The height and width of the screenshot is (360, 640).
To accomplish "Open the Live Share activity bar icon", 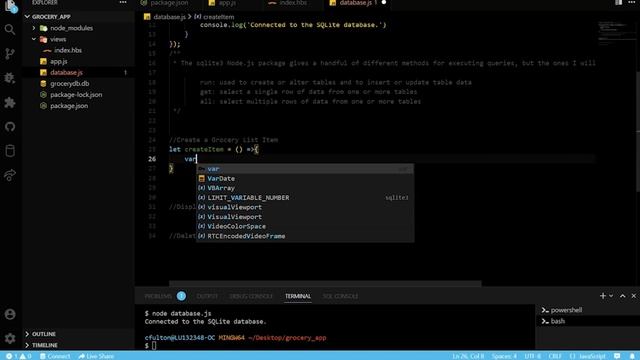I will point(10,175).
